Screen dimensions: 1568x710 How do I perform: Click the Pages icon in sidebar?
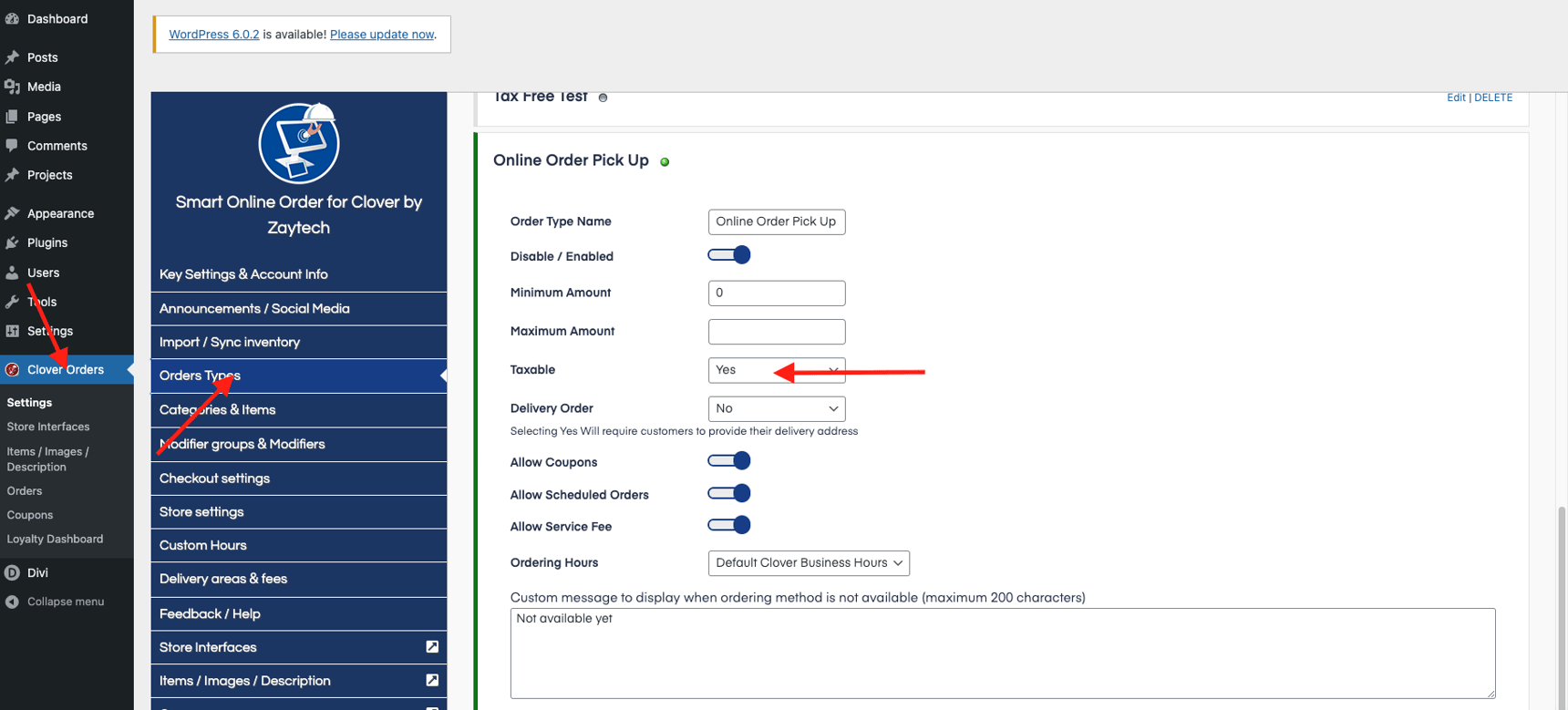click(x=12, y=117)
